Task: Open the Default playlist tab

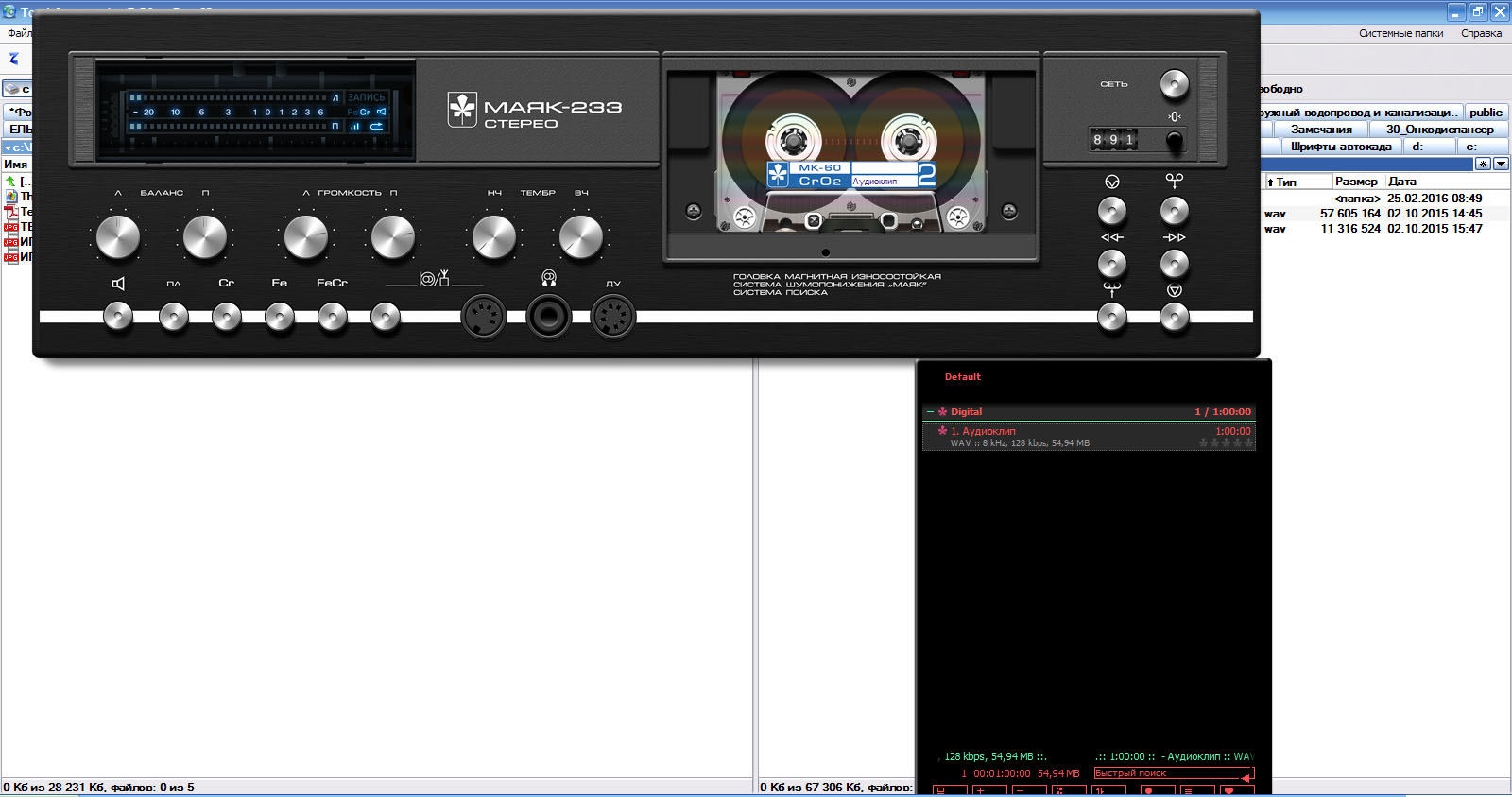Action: [963, 376]
